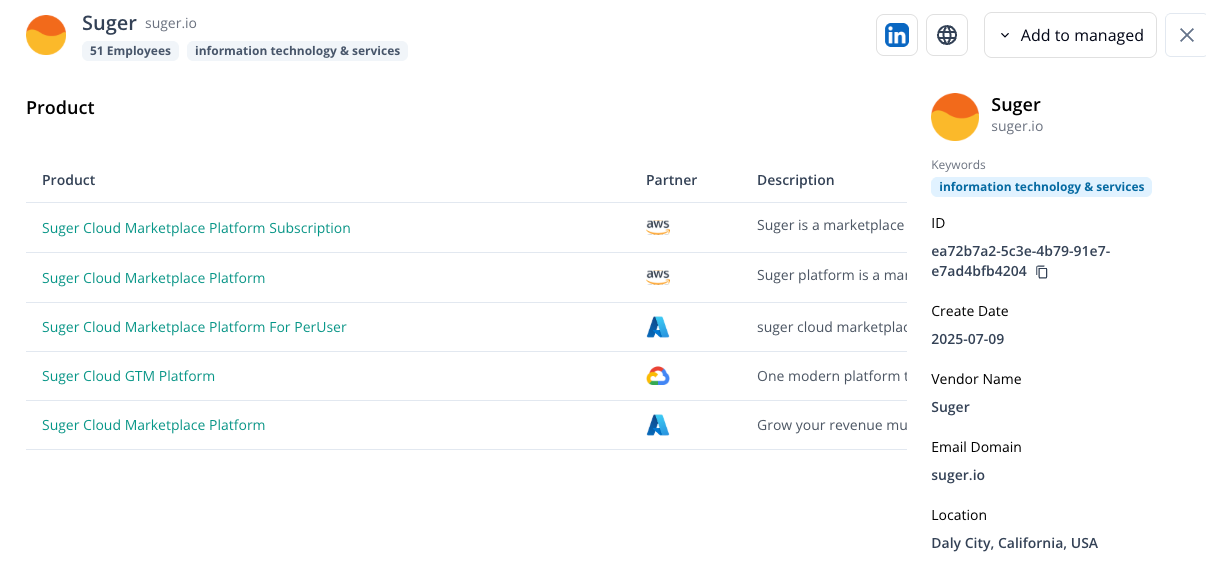
Task: Click AWS icon in Platform Subscription row
Action: (657, 228)
